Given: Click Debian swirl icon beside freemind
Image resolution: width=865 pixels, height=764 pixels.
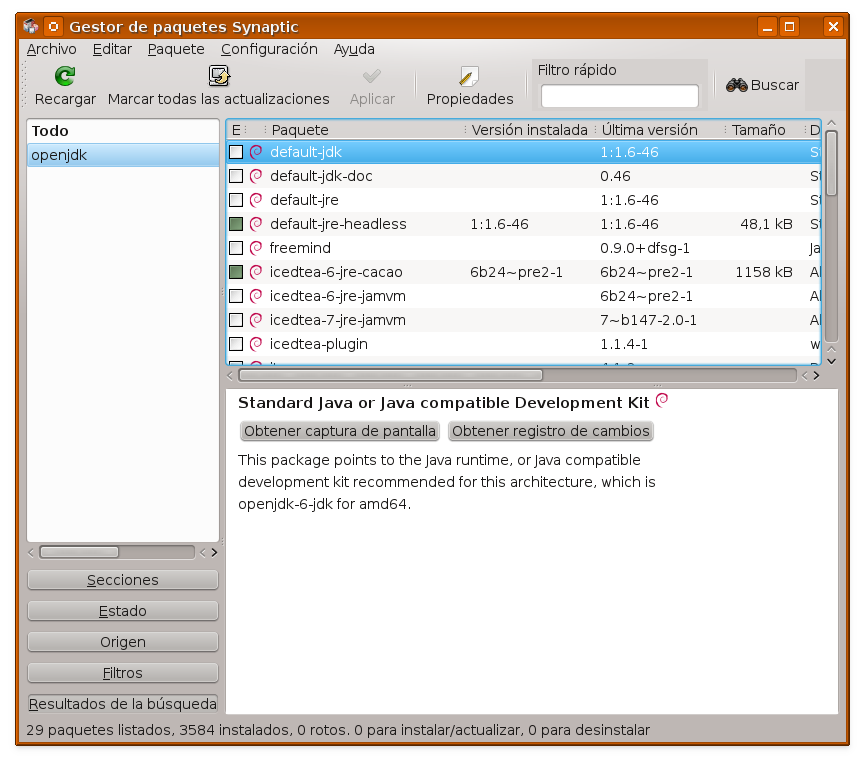Looking at the screenshot, I should [x=256, y=248].
